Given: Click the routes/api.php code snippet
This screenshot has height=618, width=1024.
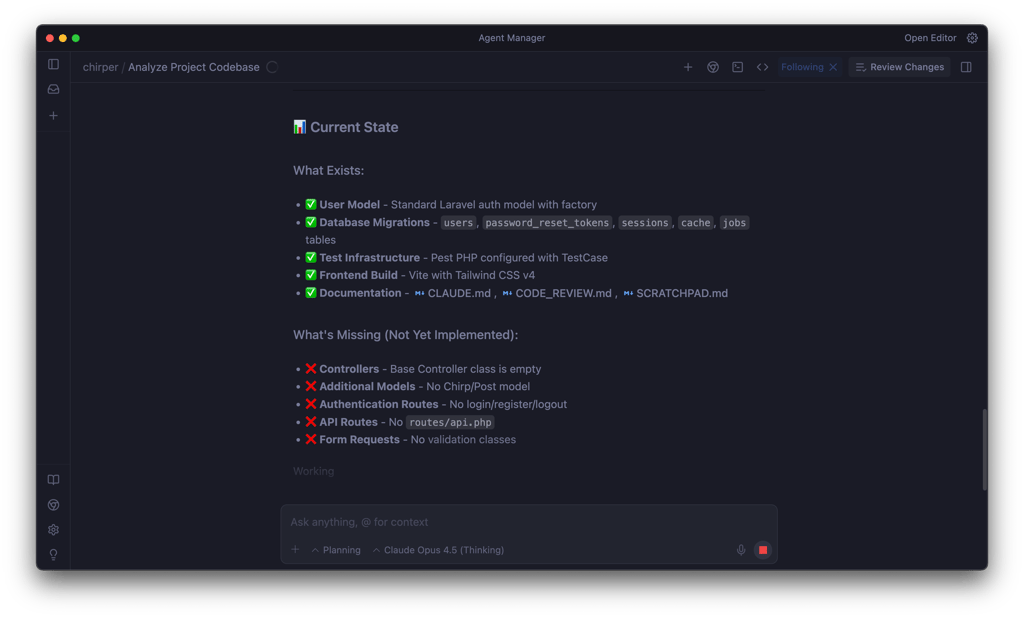Looking at the screenshot, I should click(x=450, y=422).
